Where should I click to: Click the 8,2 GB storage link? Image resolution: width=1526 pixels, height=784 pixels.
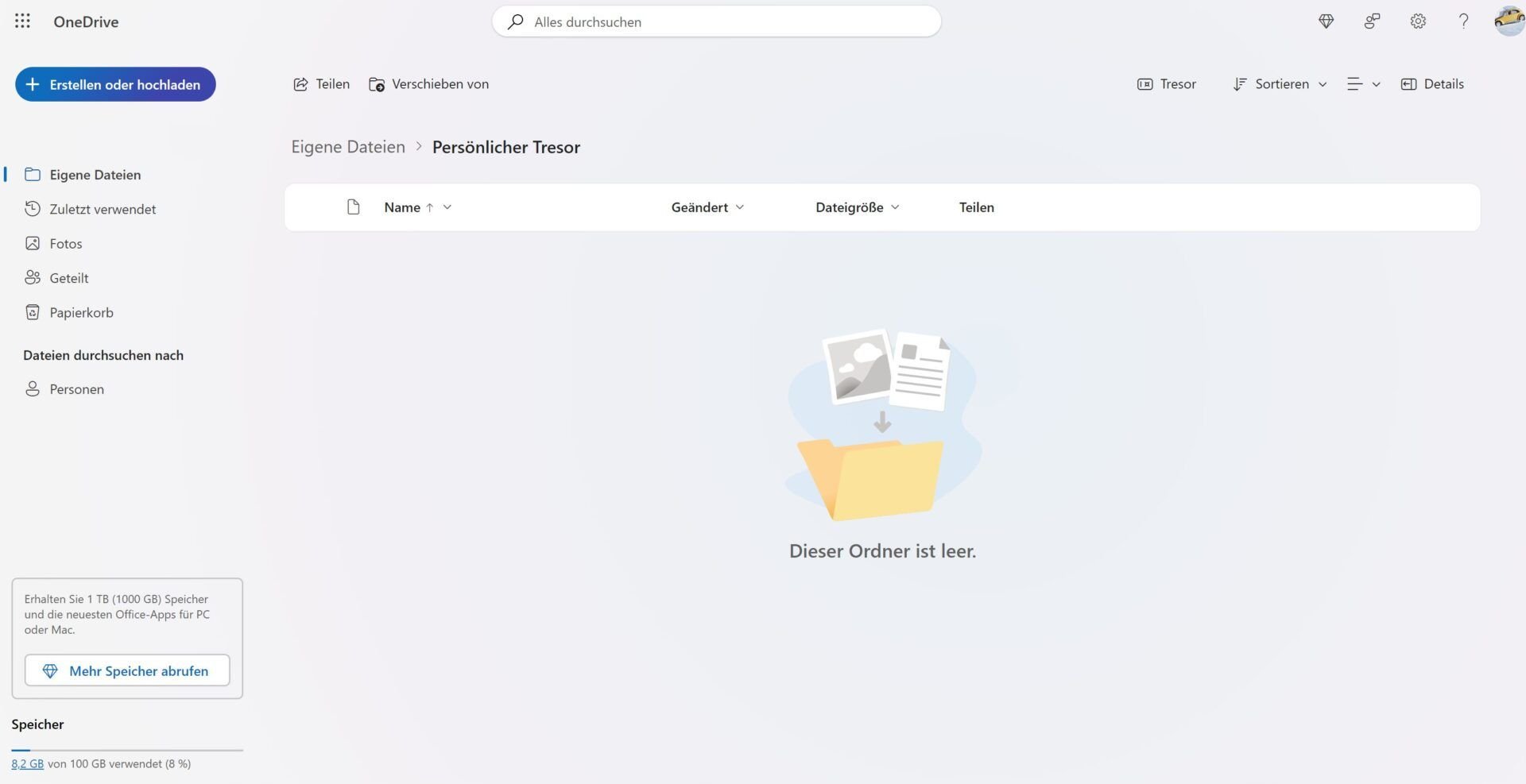point(28,764)
